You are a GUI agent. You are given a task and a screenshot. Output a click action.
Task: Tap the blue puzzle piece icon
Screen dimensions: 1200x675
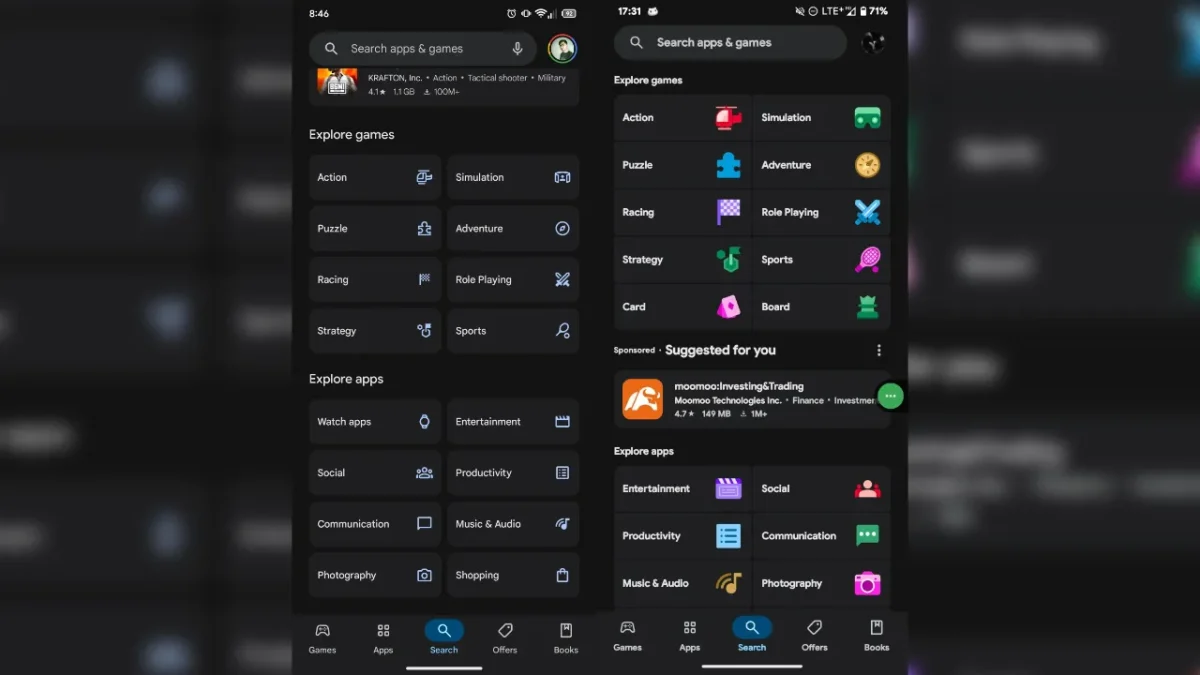point(728,165)
